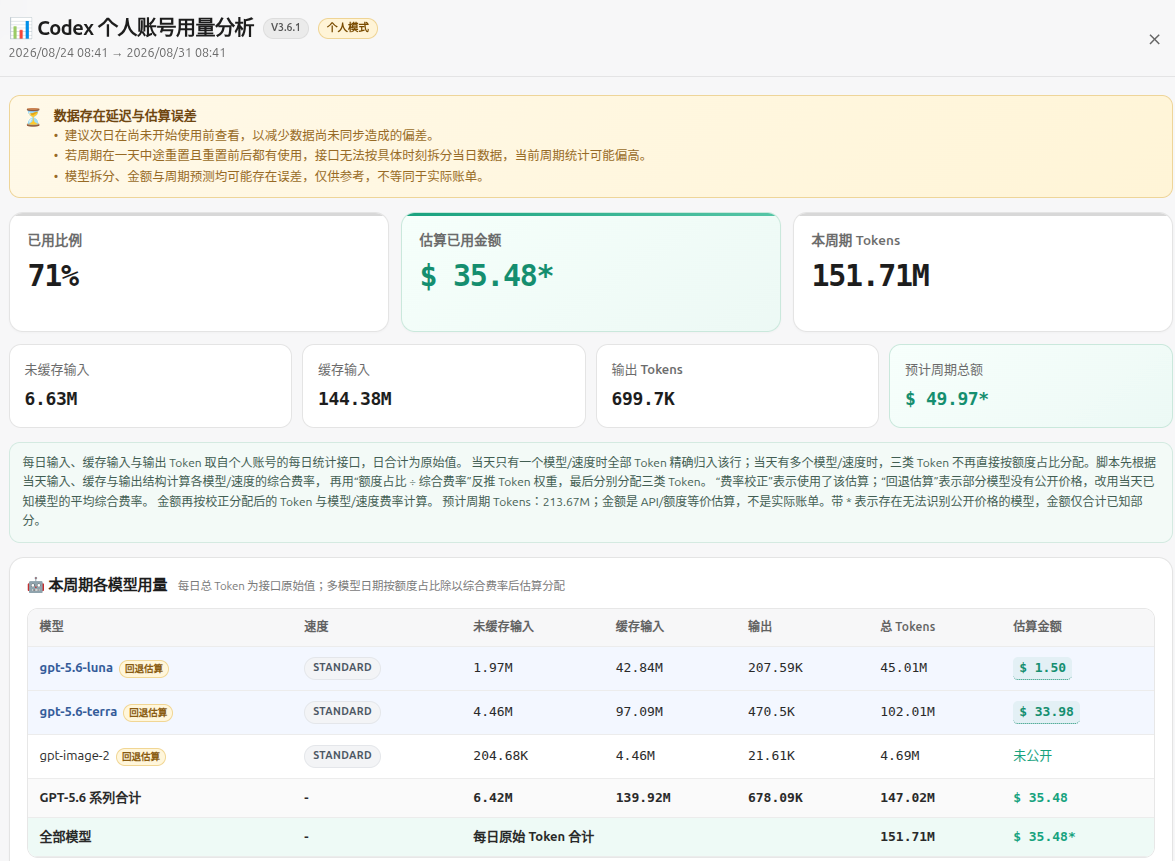Select the 本周期 Tokens 151.71M card
The width and height of the screenshot is (1175, 861).
[x=982, y=273]
